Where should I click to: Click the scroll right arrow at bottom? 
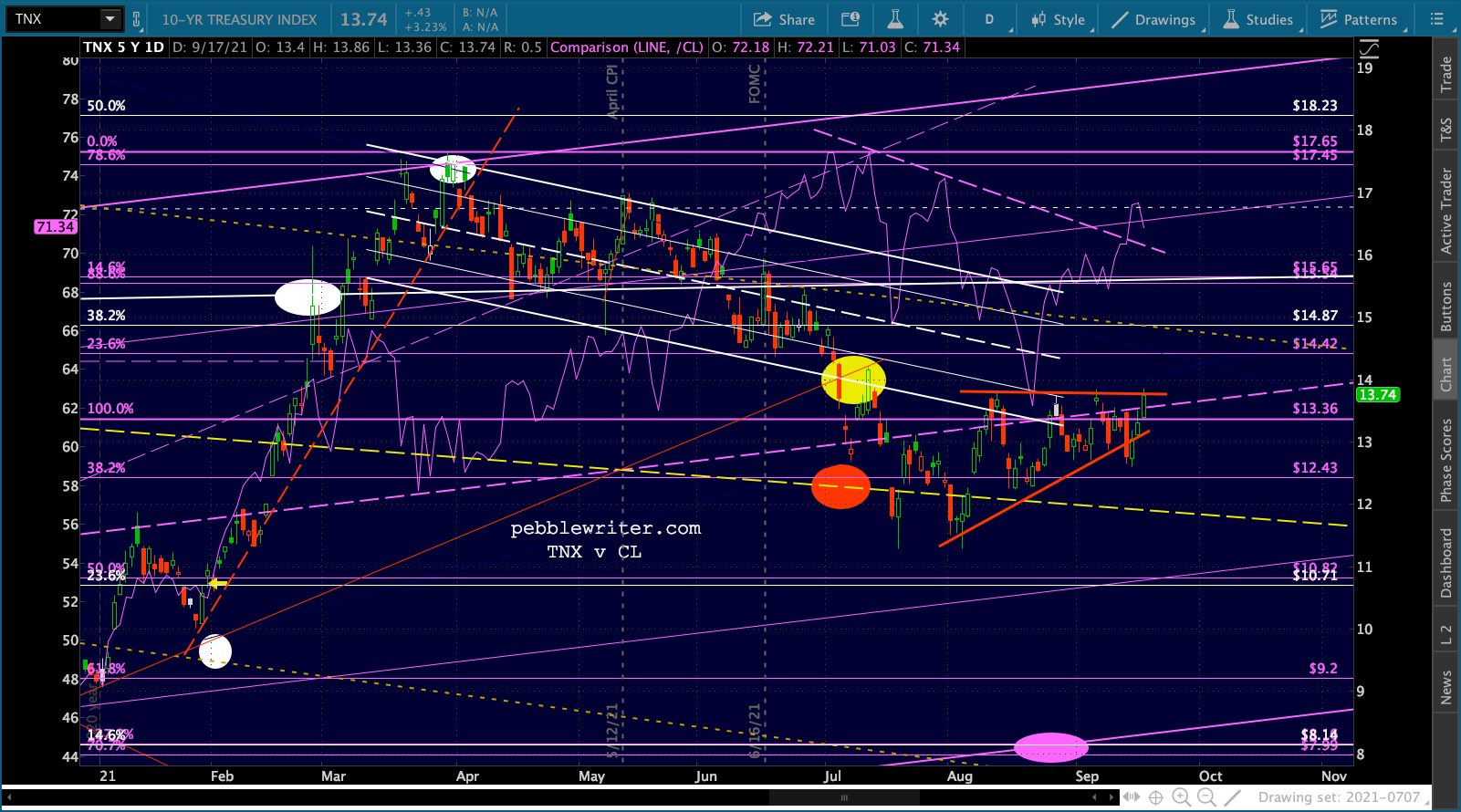pyautogui.click(x=1111, y=797)
